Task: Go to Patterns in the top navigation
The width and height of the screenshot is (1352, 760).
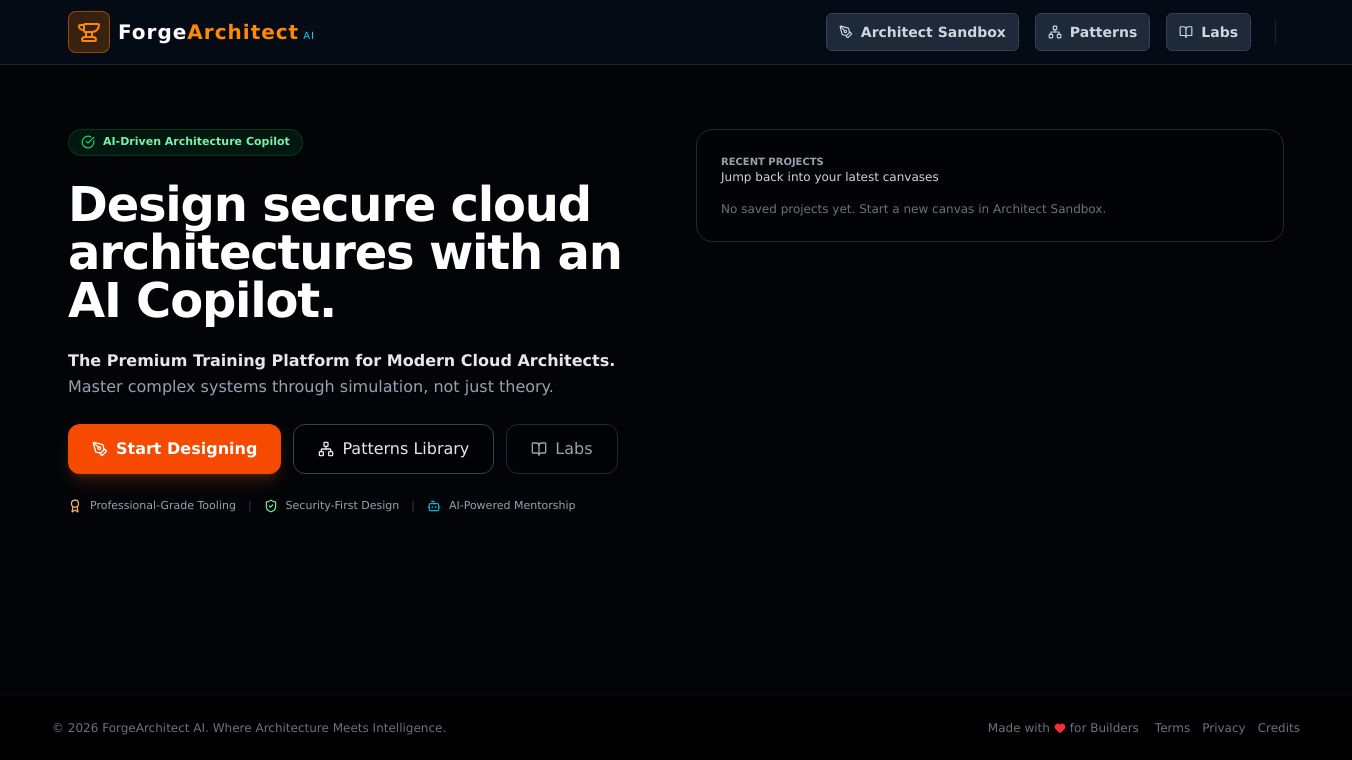Action: [x=1091, y=32]
